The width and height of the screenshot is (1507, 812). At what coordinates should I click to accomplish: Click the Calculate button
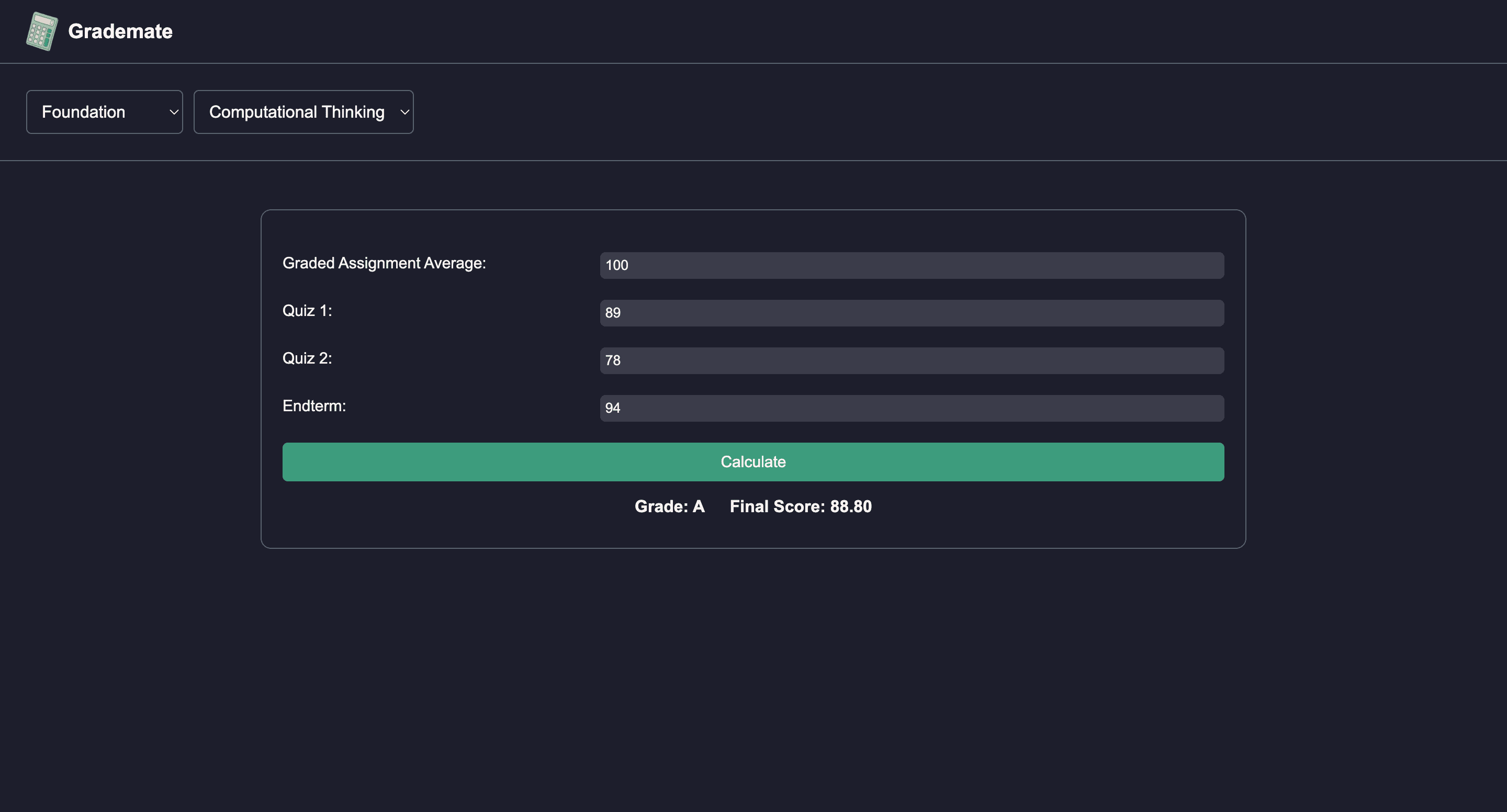click(x=753, y=461)
